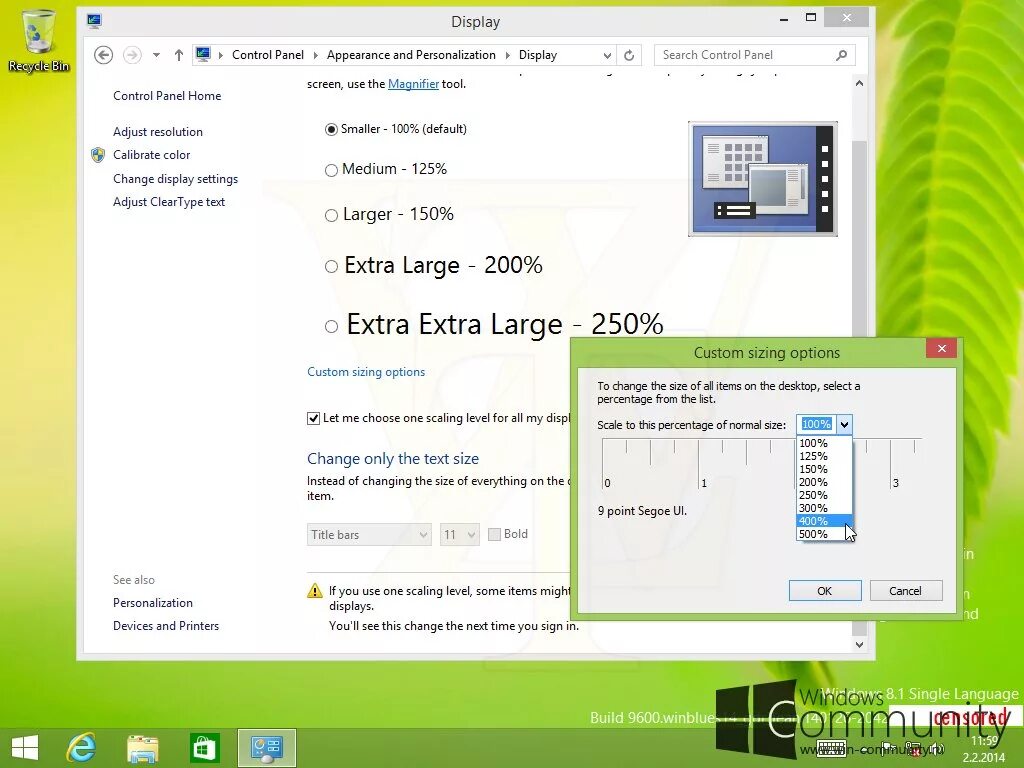Choose 300% from the scale list
The width and height of the screenshot is (1024, 768).
coord(824,508)
